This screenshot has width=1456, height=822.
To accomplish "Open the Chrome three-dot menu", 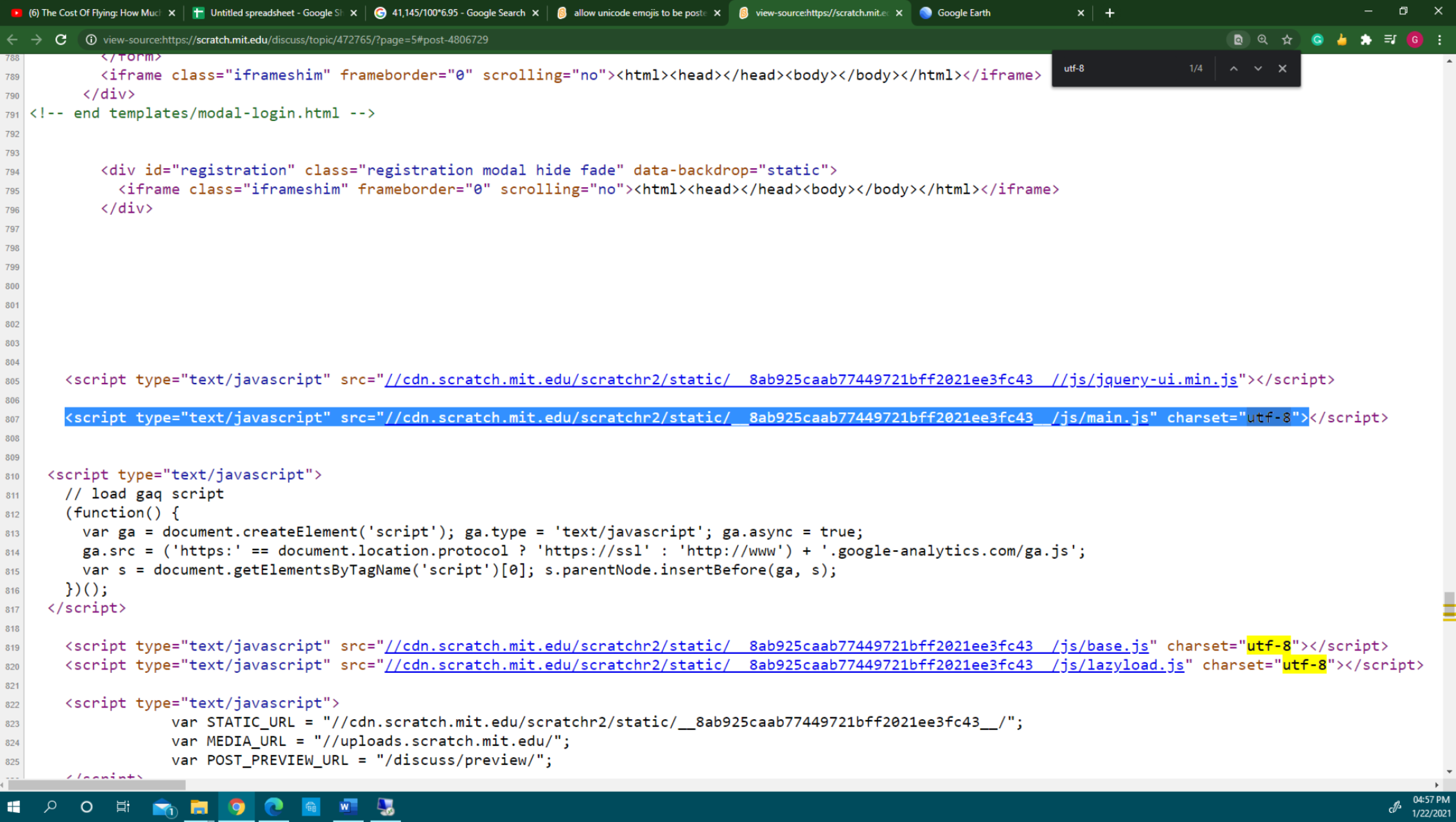I will pyautogui.click(x=1439, y=40).
